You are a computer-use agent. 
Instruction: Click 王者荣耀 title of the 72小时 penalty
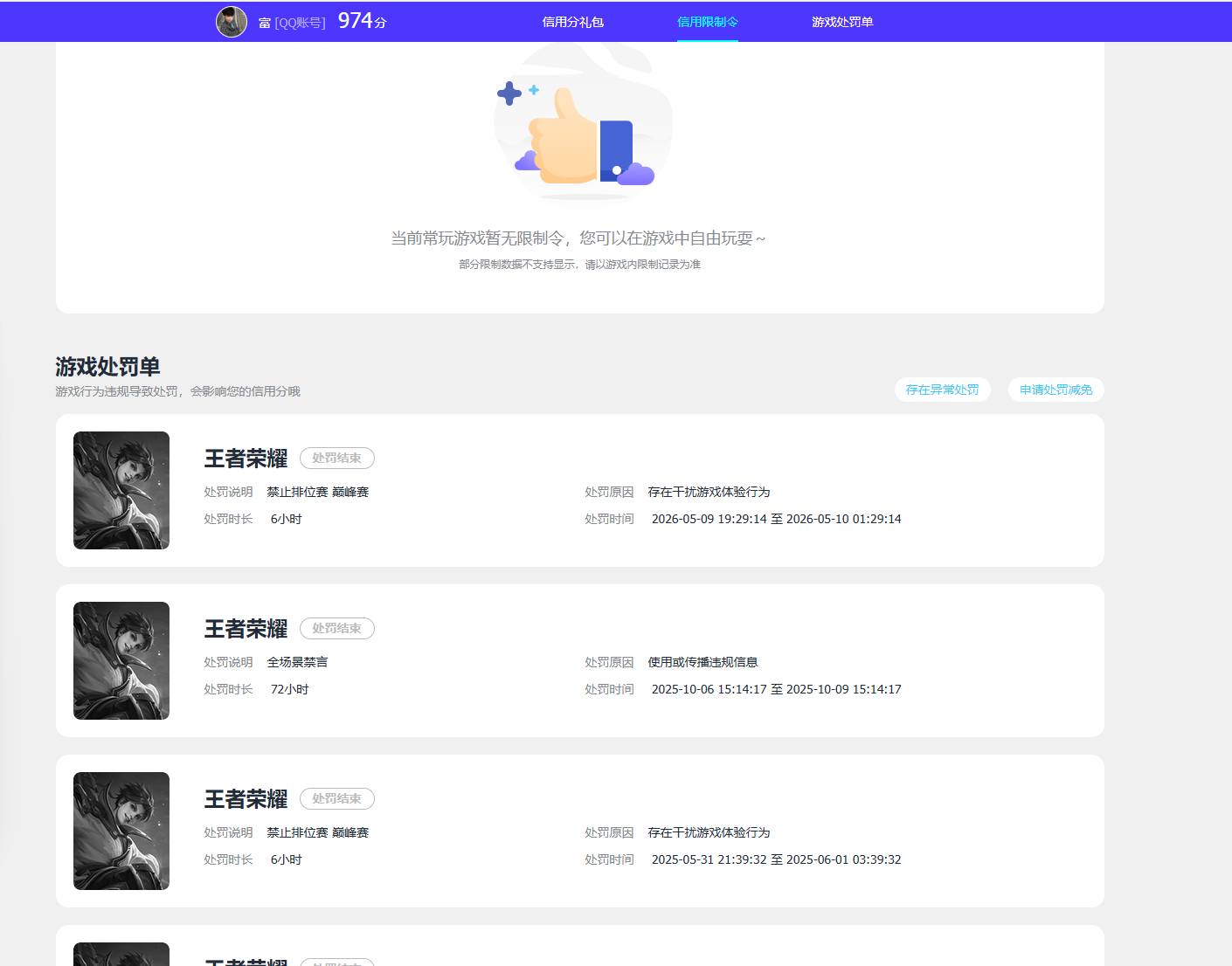(246, 629)
